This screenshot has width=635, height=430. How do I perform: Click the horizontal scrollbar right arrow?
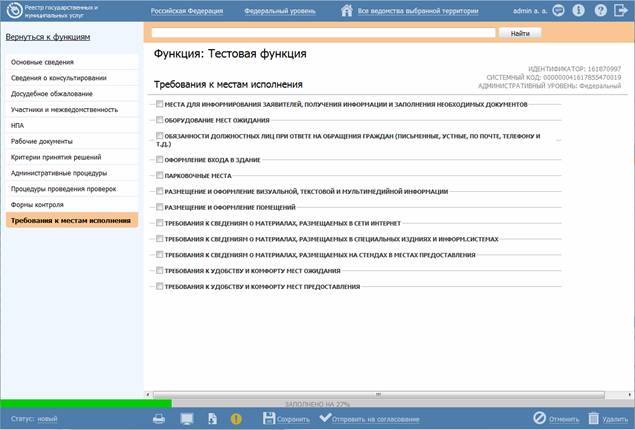click(630, 394)
